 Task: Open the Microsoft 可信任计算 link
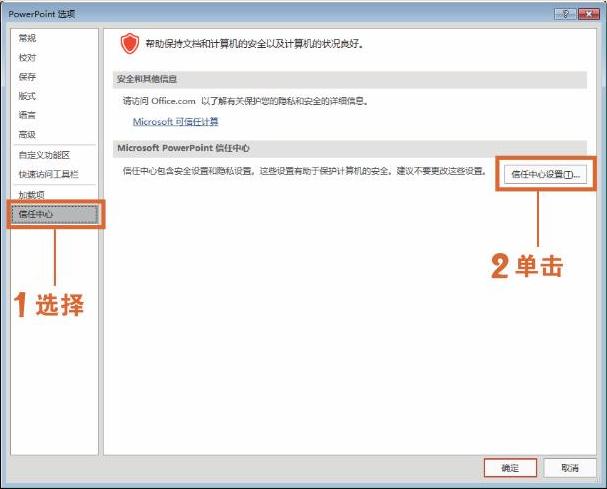tap(175, 122)
